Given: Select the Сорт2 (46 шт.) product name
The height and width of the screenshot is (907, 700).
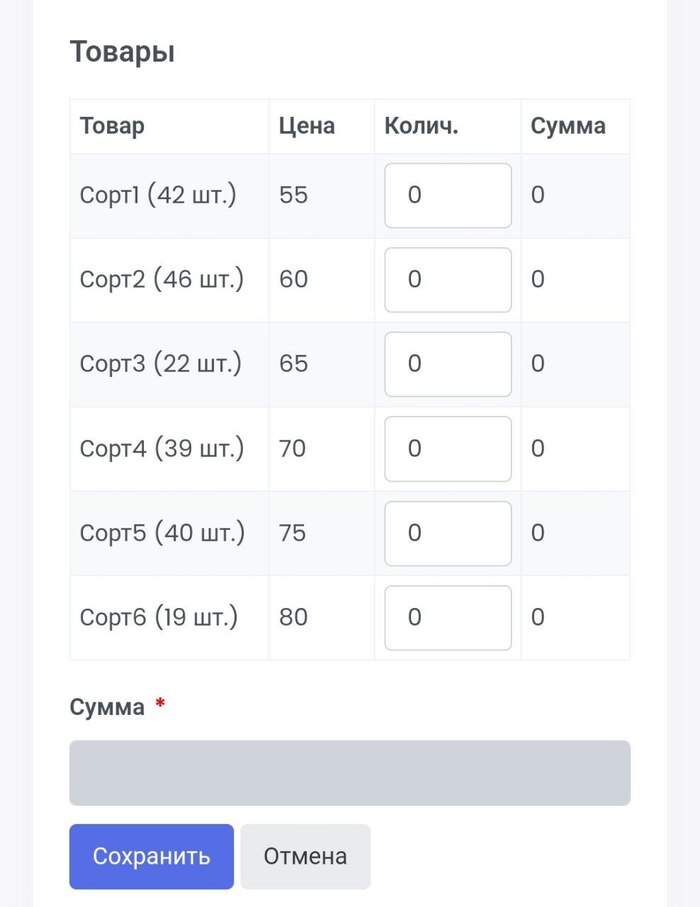Looking at the screenshot, I should (162, 279).
